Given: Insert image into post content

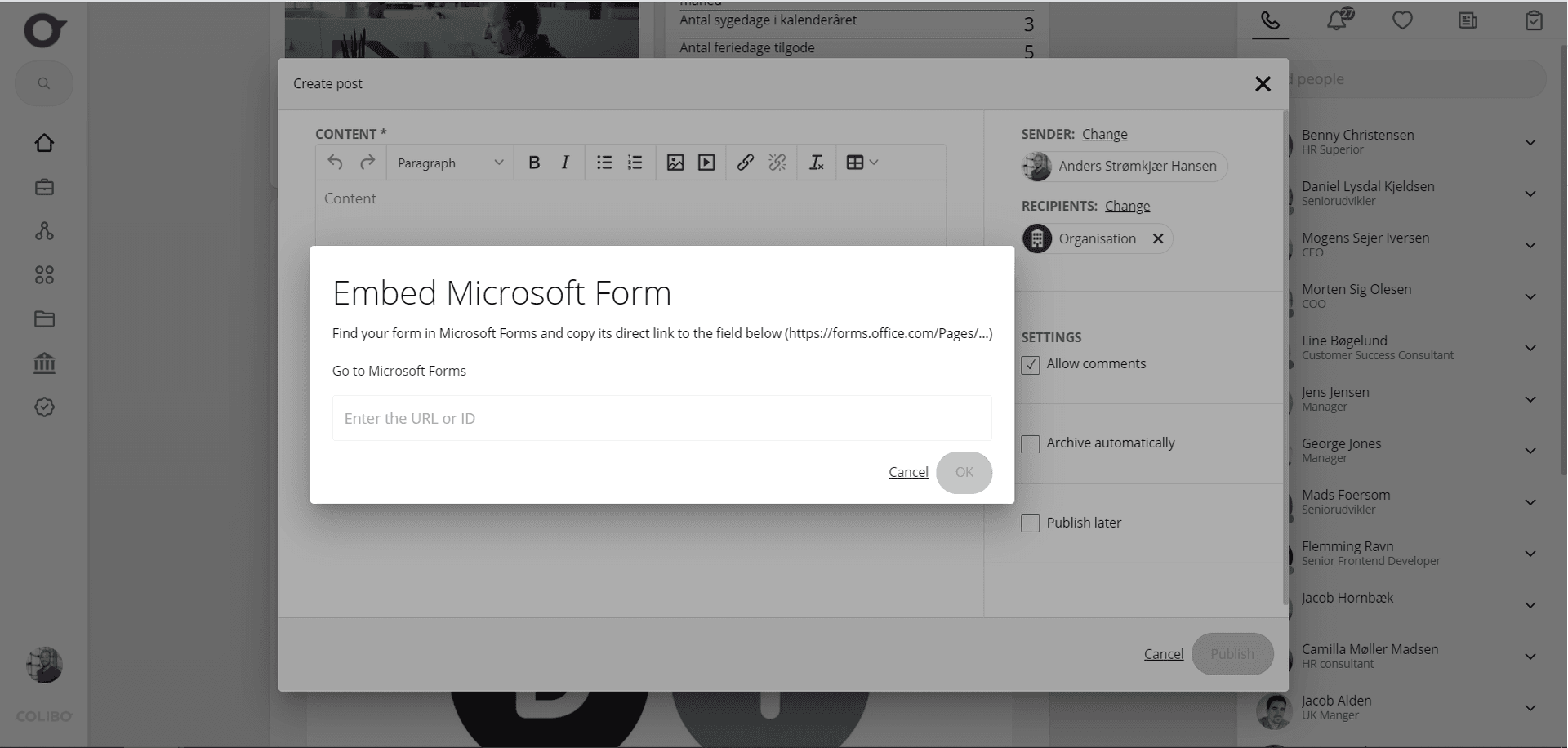Looking at the screenshot, I should 675,163.
